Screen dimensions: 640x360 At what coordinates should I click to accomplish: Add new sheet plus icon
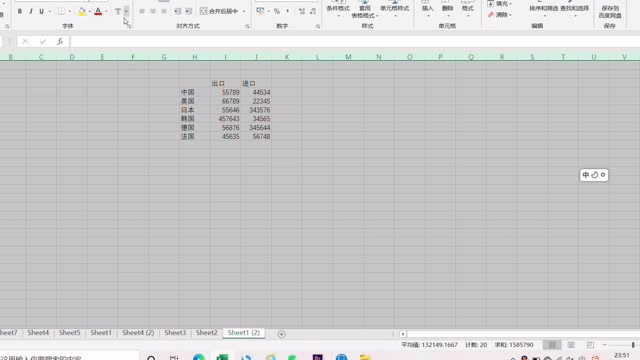pos(281,334)
